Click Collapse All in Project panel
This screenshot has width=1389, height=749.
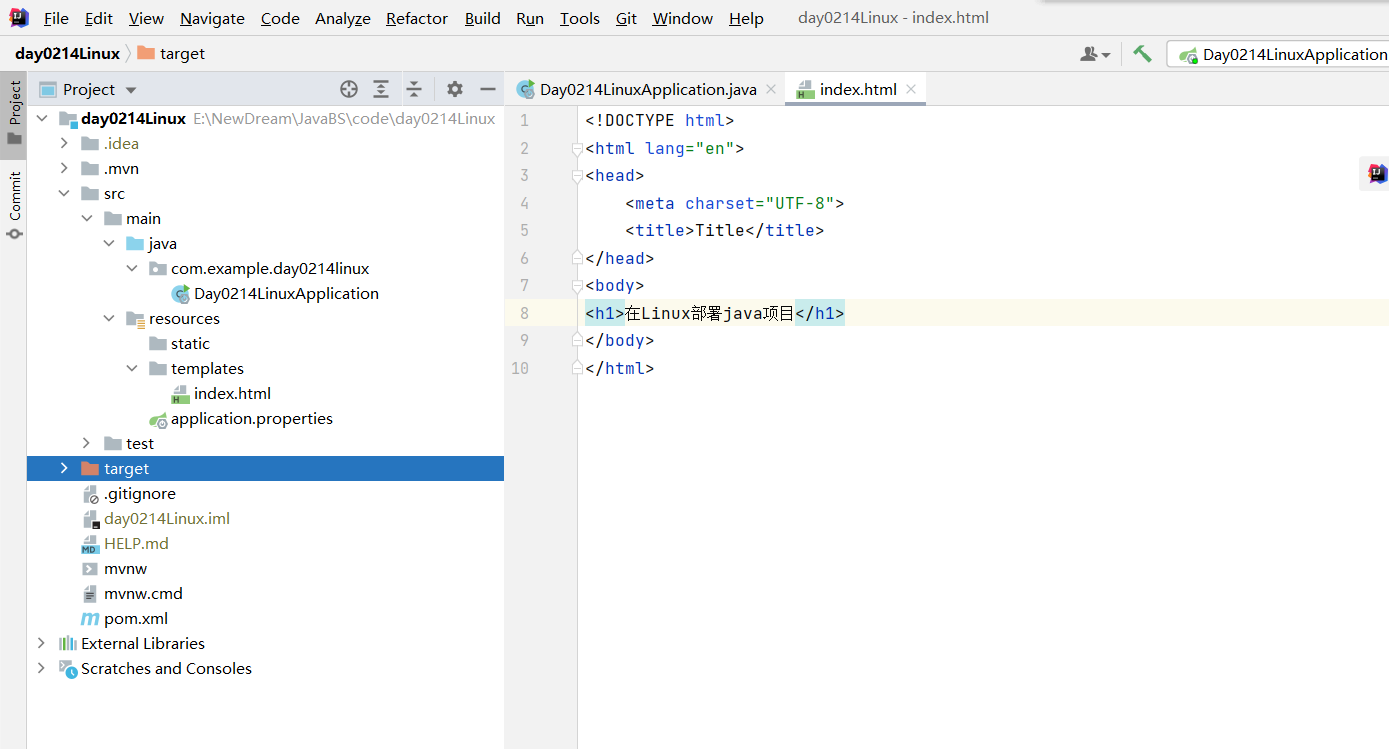[414, 89]
